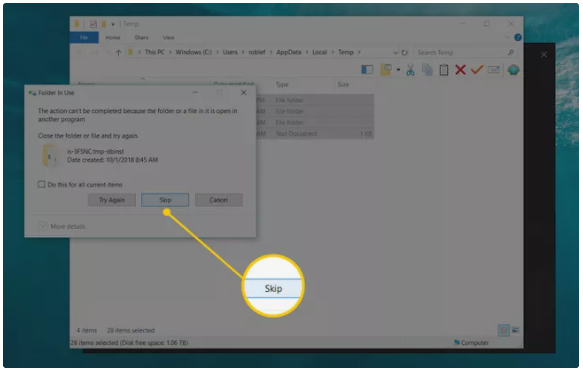
Task: Open the File menu tab
Action: [84, 38]
